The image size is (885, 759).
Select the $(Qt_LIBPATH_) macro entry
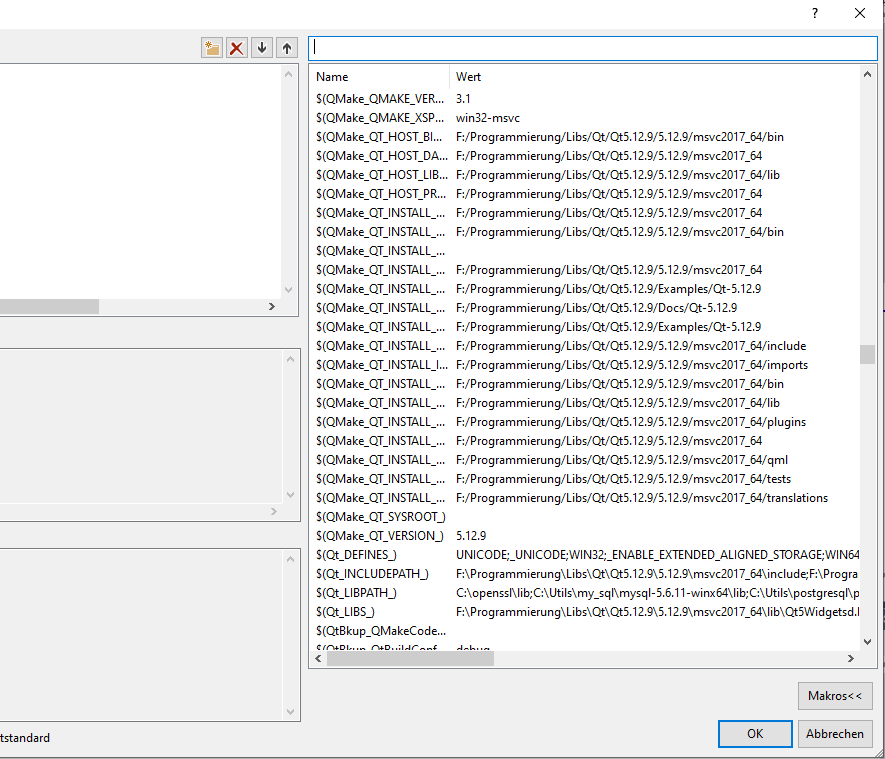356,593
